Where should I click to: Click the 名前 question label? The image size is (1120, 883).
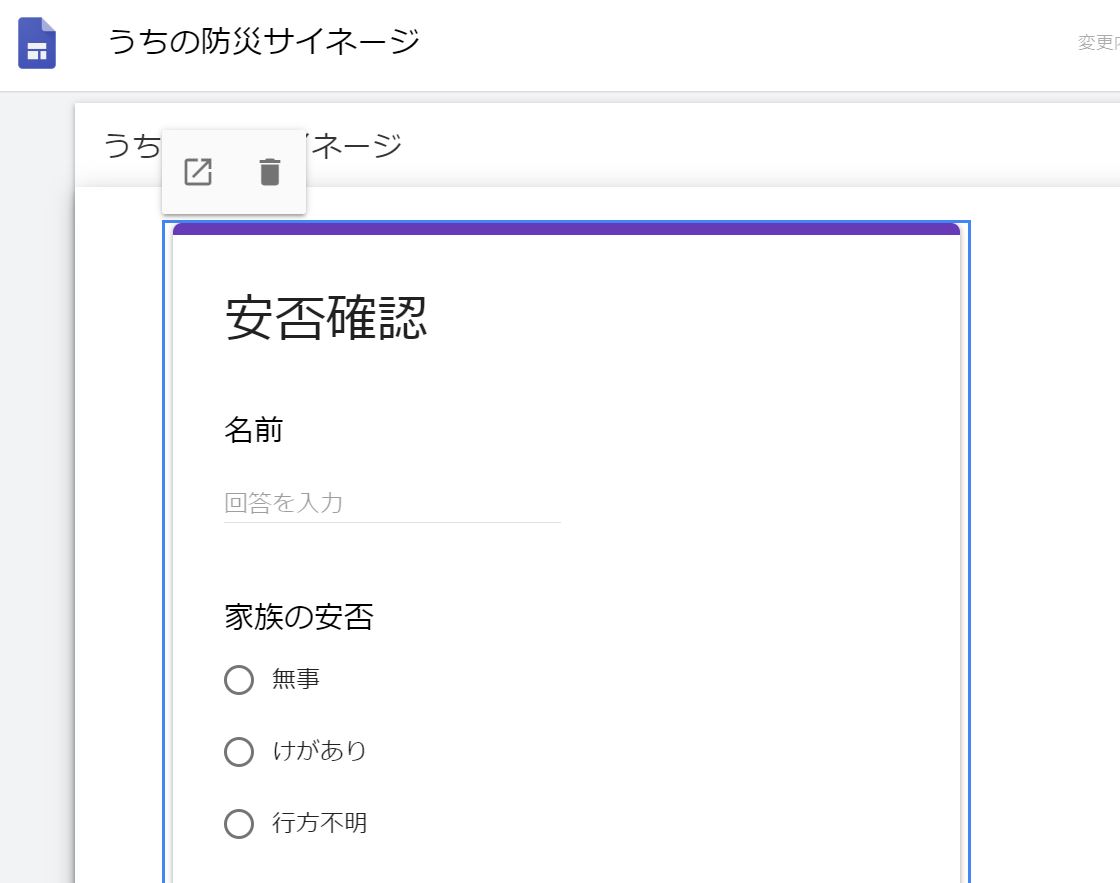pos(254,431)
